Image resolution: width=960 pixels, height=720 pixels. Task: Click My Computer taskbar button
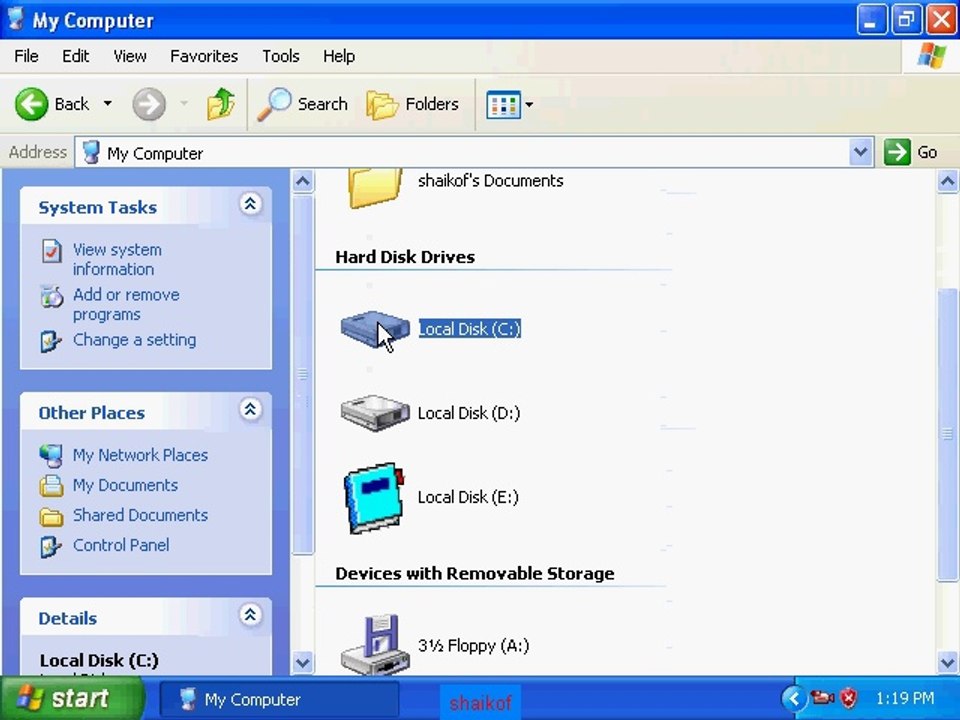[x=279, y=699]
